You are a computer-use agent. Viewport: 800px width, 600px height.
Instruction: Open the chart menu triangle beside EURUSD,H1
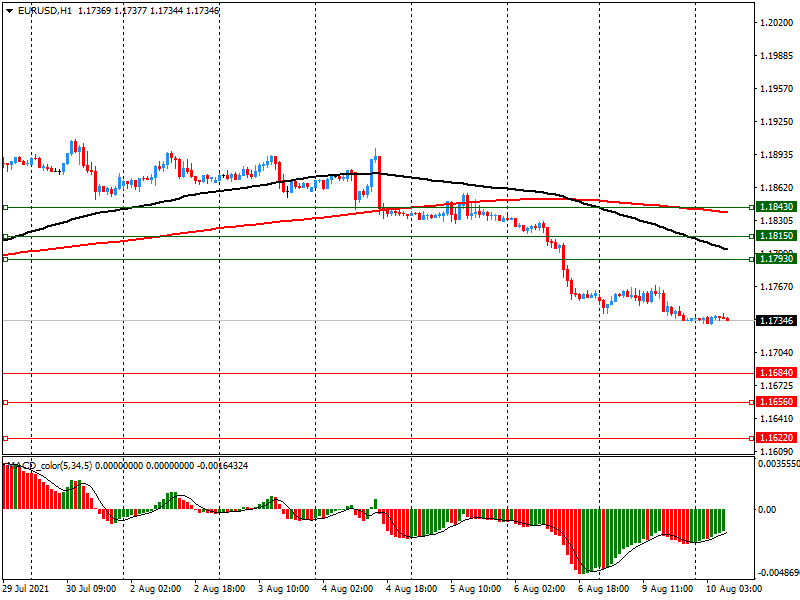[9, 11]
